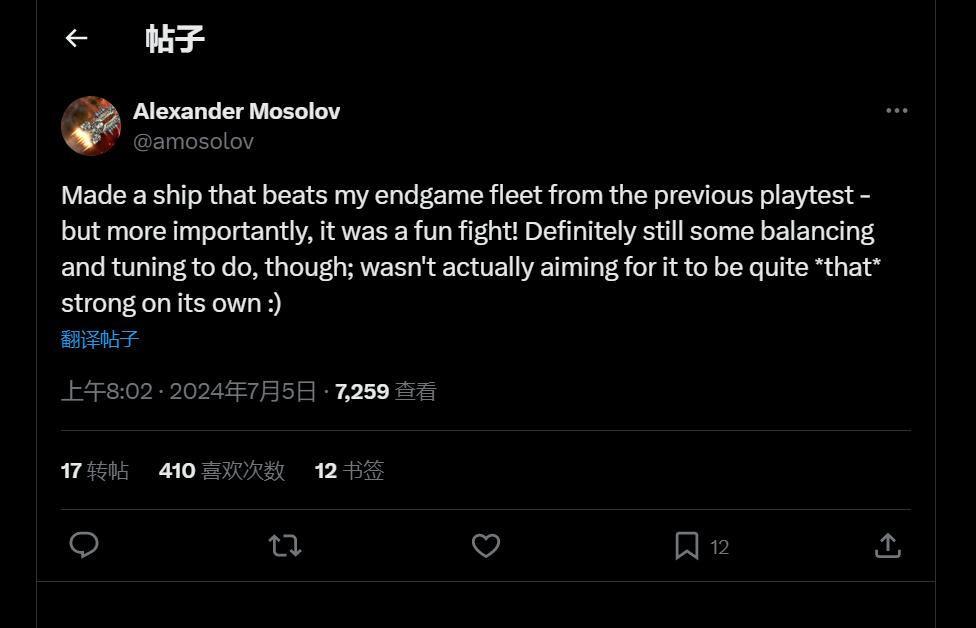Like the post with the heart icon
The width and height of the screenshot is (976, 628).
(x=486, y=545)
